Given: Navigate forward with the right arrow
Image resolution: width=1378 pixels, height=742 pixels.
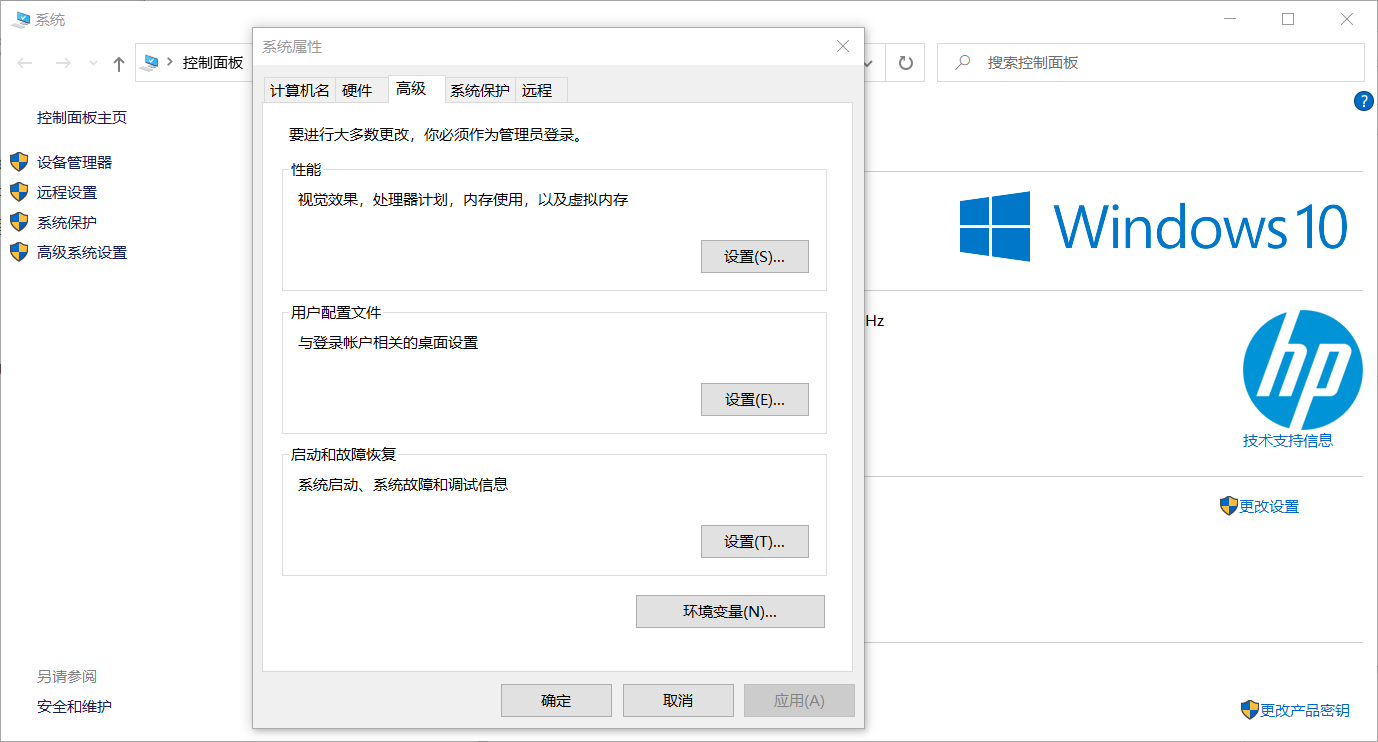Looking at the screenshot, I should coord(63,63).
